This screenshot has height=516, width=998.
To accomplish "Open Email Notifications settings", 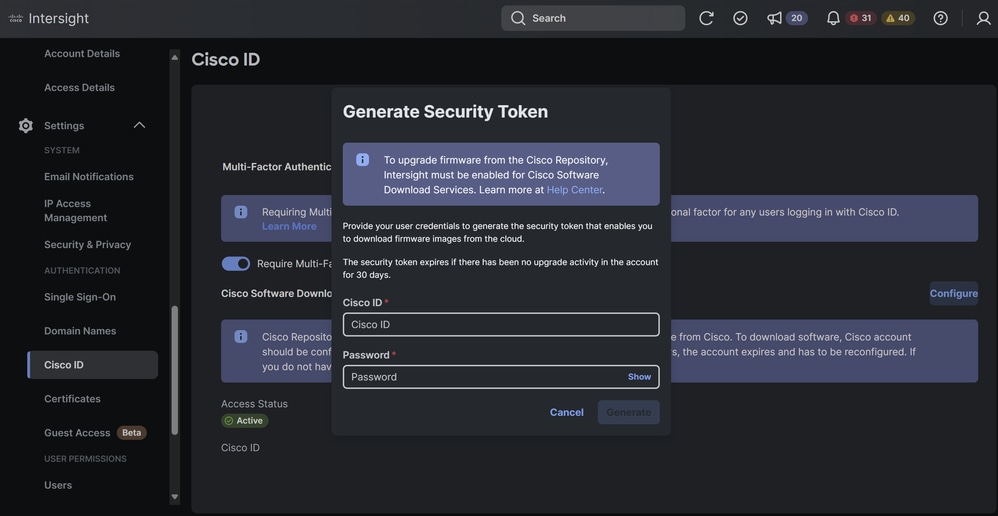I will [89, 176].
